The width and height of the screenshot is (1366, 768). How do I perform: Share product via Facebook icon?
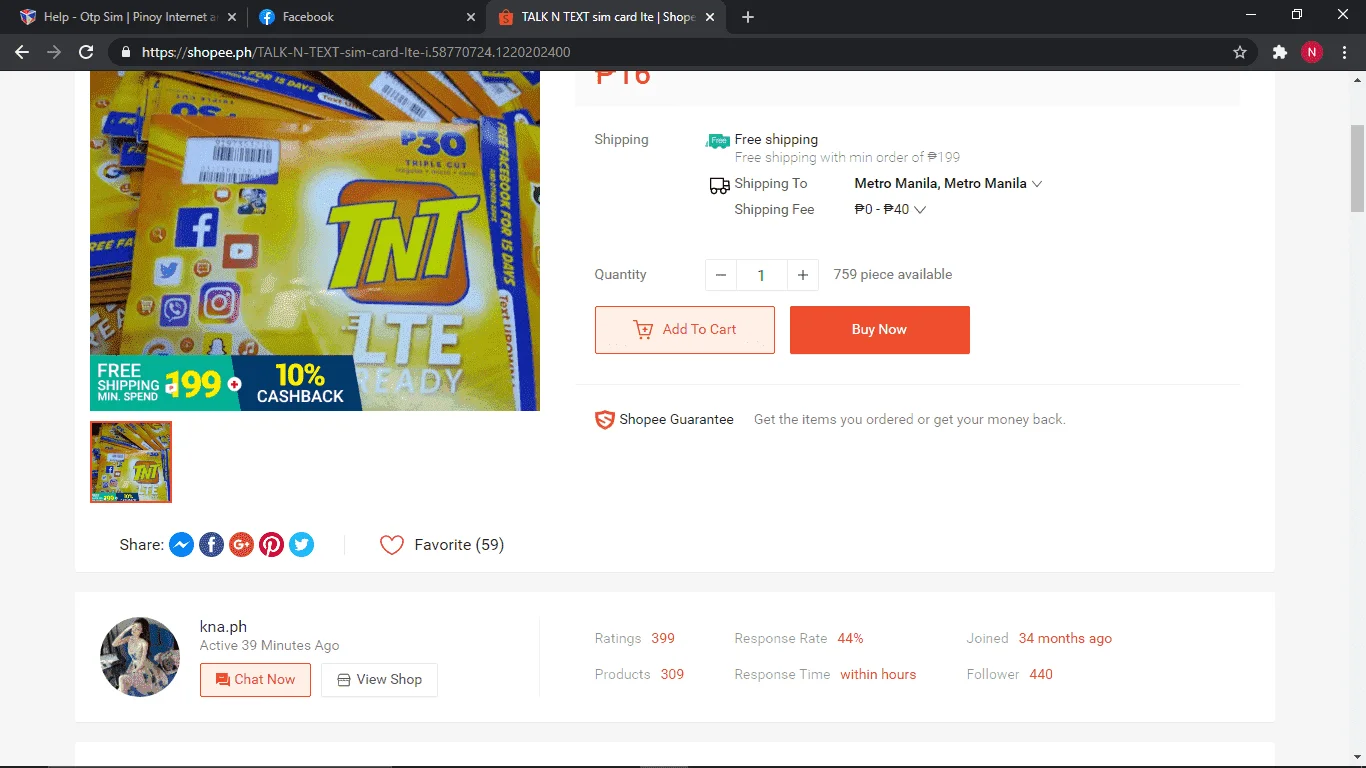pyautogui.click(x=211, y=545)
